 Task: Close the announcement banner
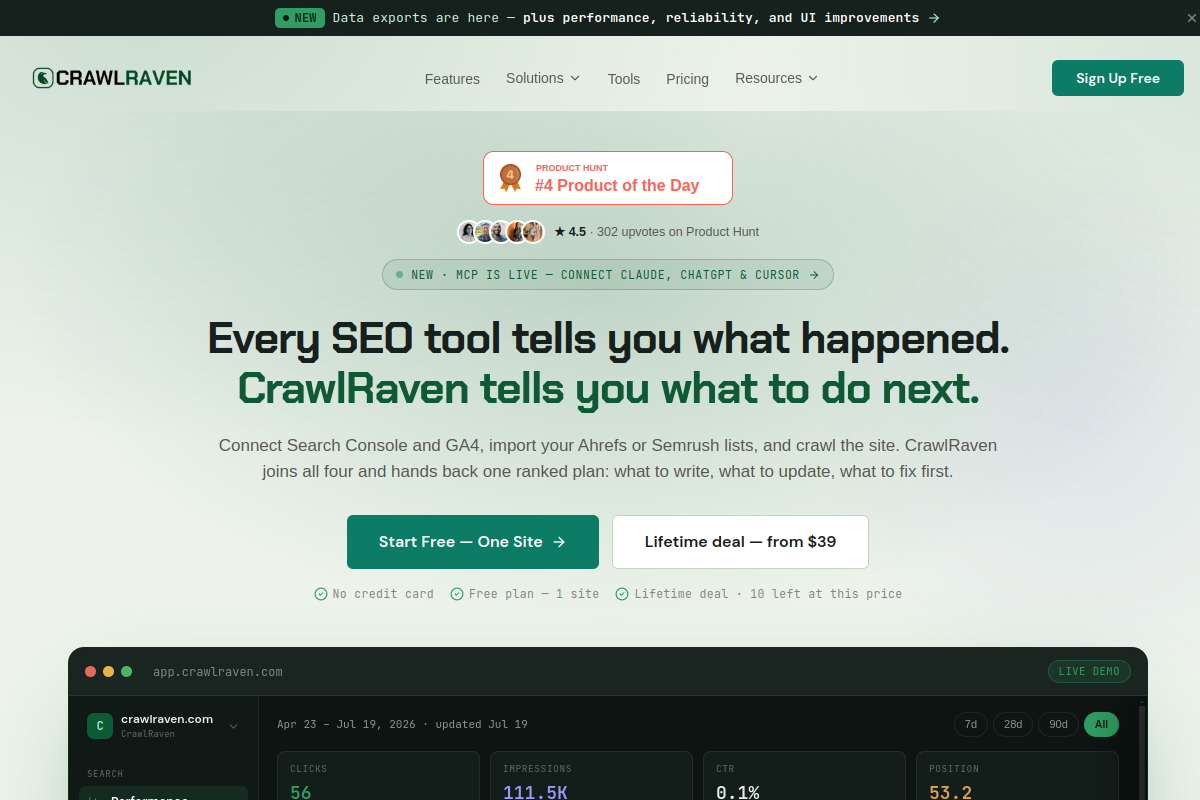[1190, 18]
